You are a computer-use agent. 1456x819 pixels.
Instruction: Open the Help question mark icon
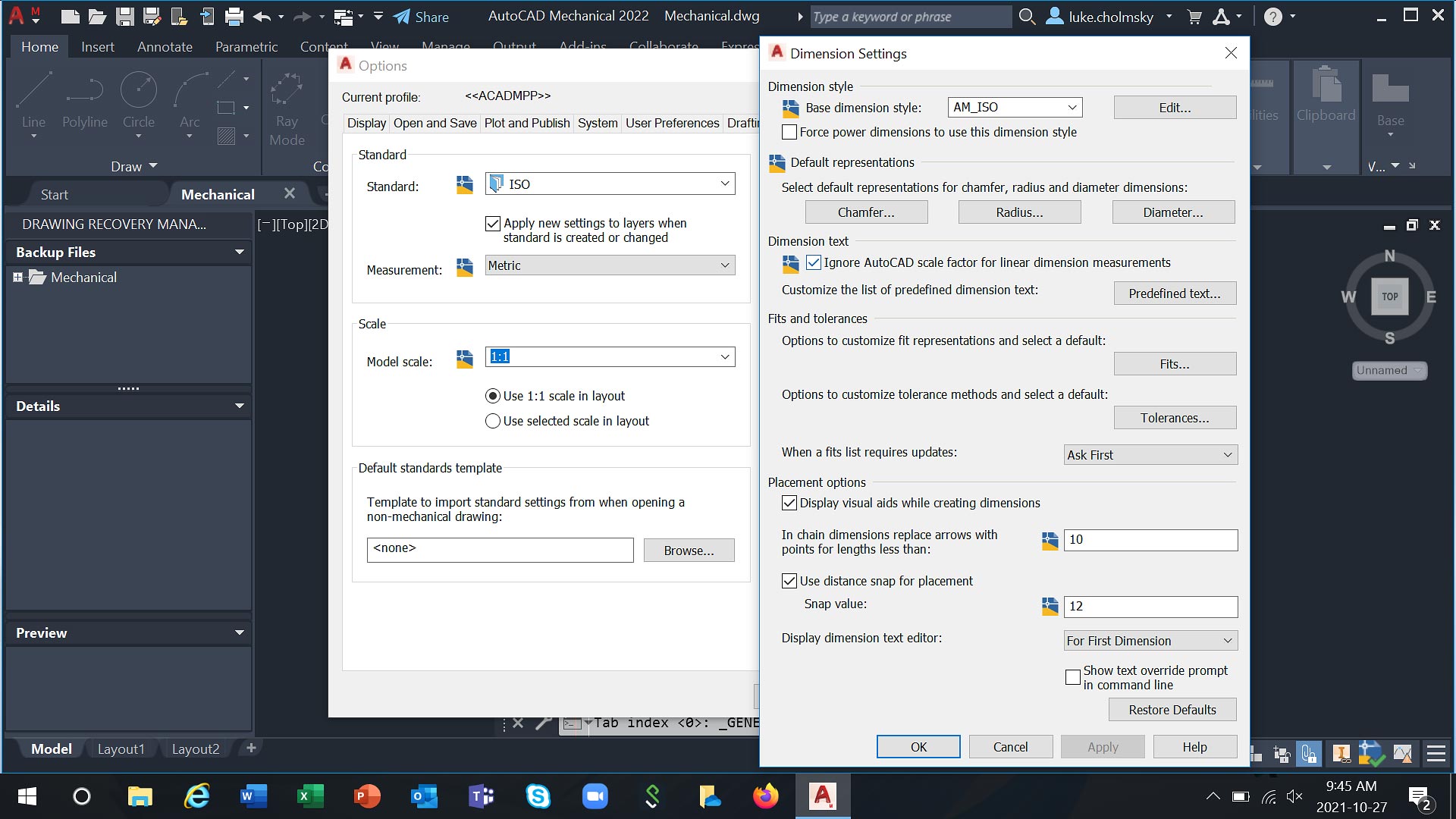pyautogui.click(x=1273, y=17)
